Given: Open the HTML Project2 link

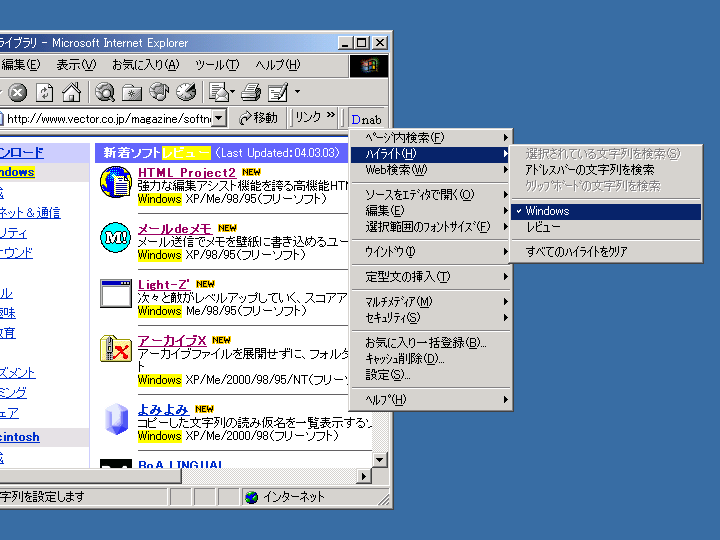Looking at the screenshot, I should click(x=187, y=173).
